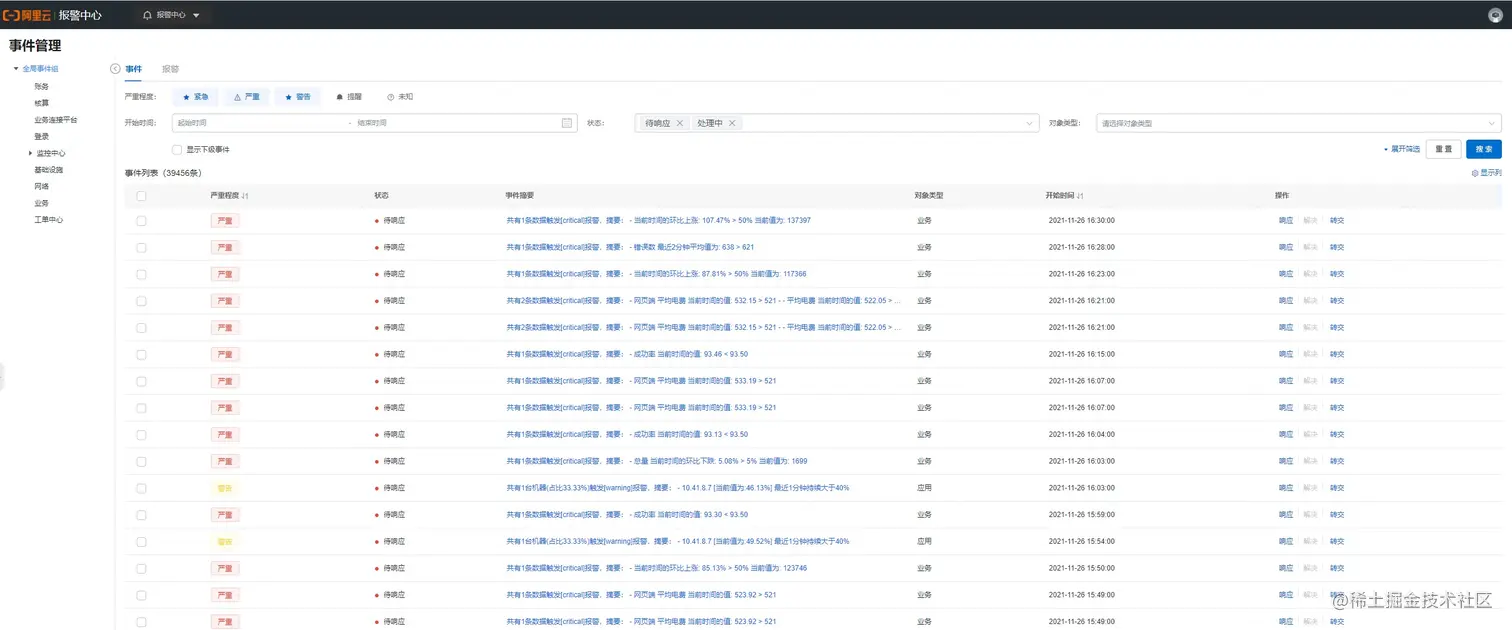1512x630 pixels.
Task: Open the calendar icon in date range
Action: click(x=567, y=123)
